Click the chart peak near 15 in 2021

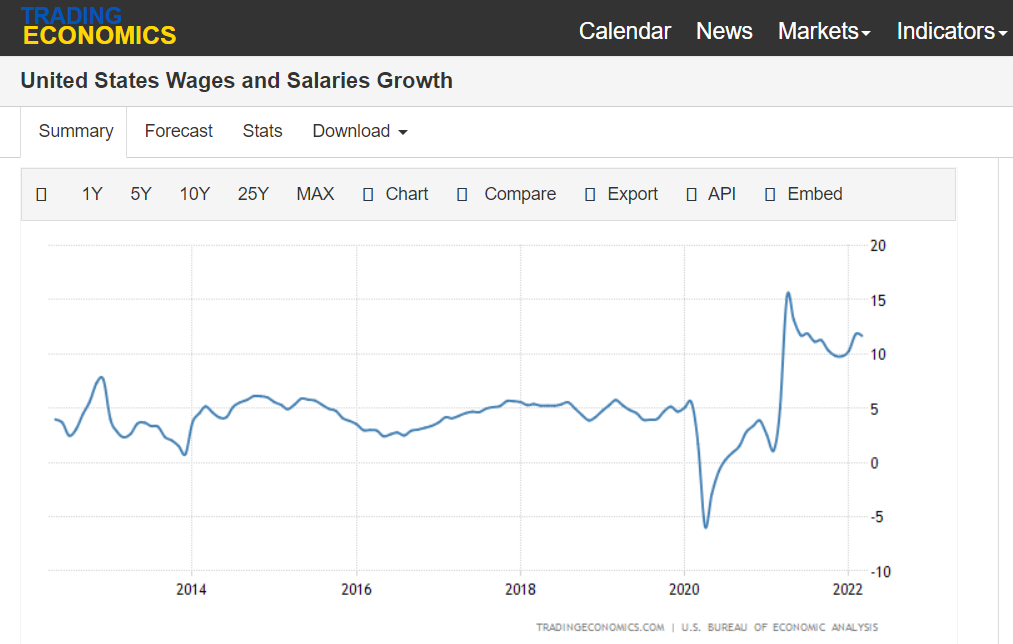click(x=788, y=294)
